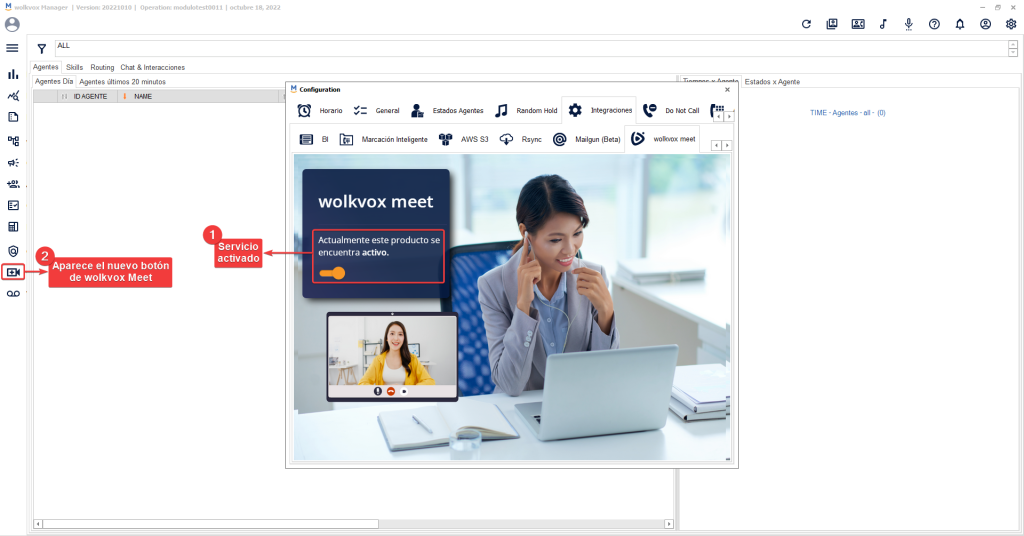
Task: Click filter field down arrow
Action: click(x=1013, y=52)
